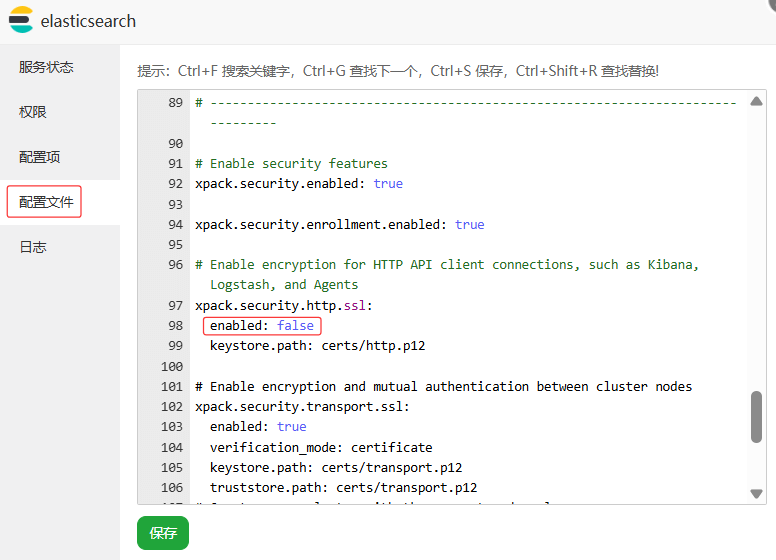Select the 配置项 sidebar tab
Screen dimensions: 776x560
[40, 157]
